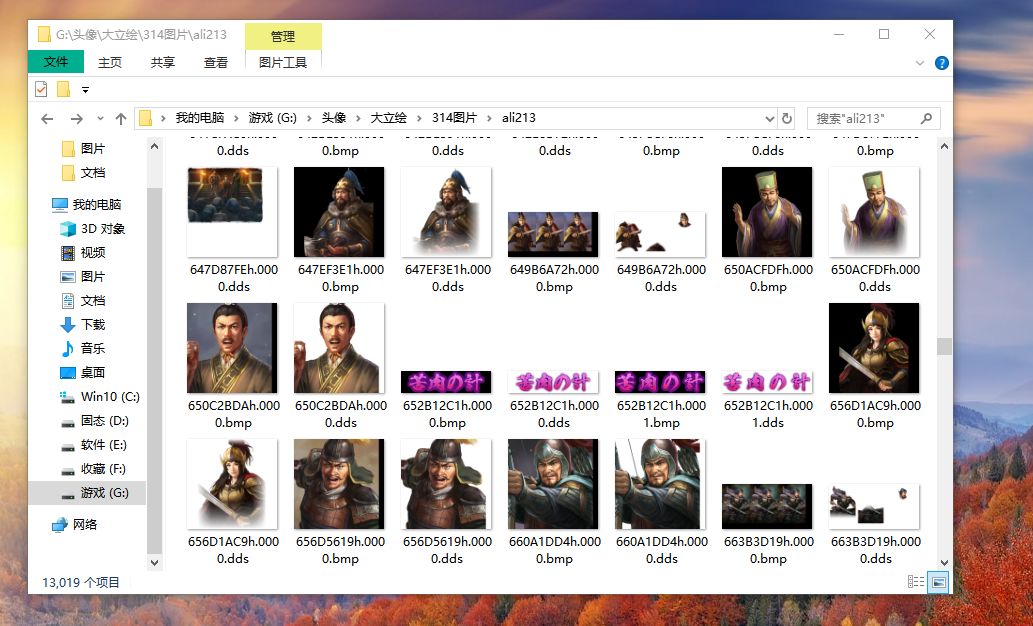This screenshot has height=626, width=1033.
Task: Open help with the question mark icon
Action: tap(941, 63)
